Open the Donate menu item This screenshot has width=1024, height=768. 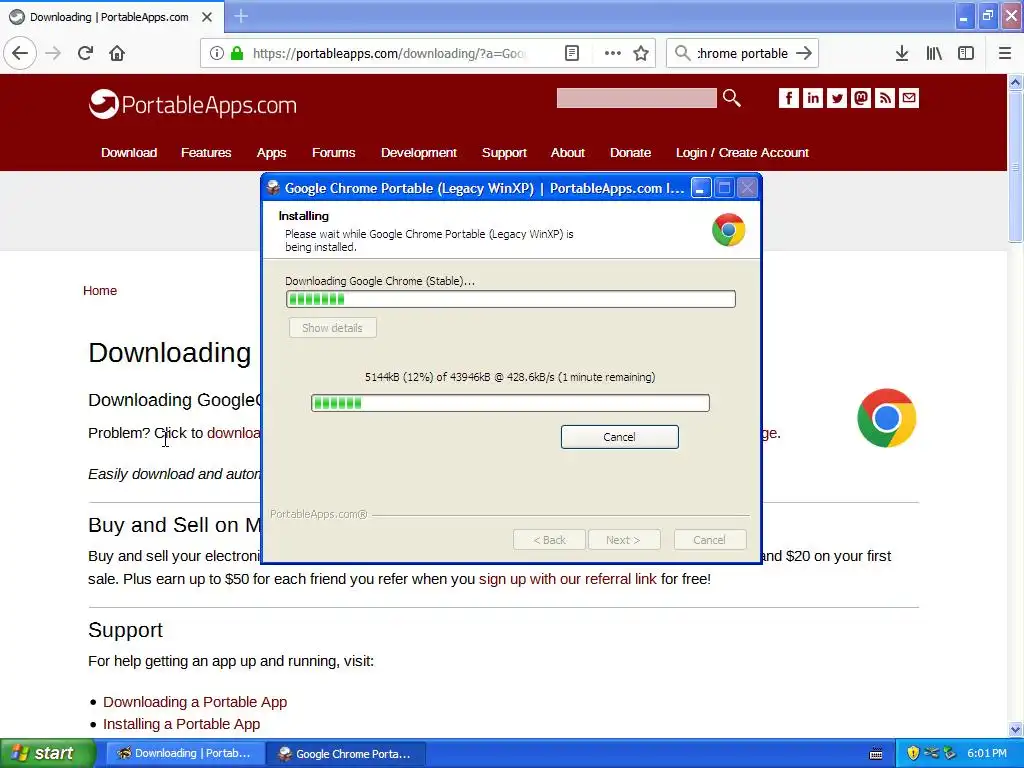click(630, 152)
